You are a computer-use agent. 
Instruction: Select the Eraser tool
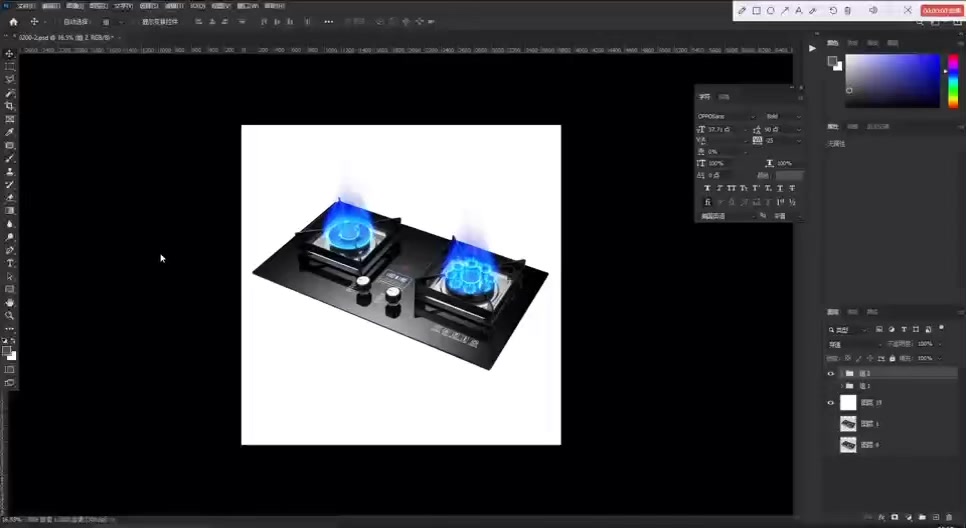tap(9, 198)
